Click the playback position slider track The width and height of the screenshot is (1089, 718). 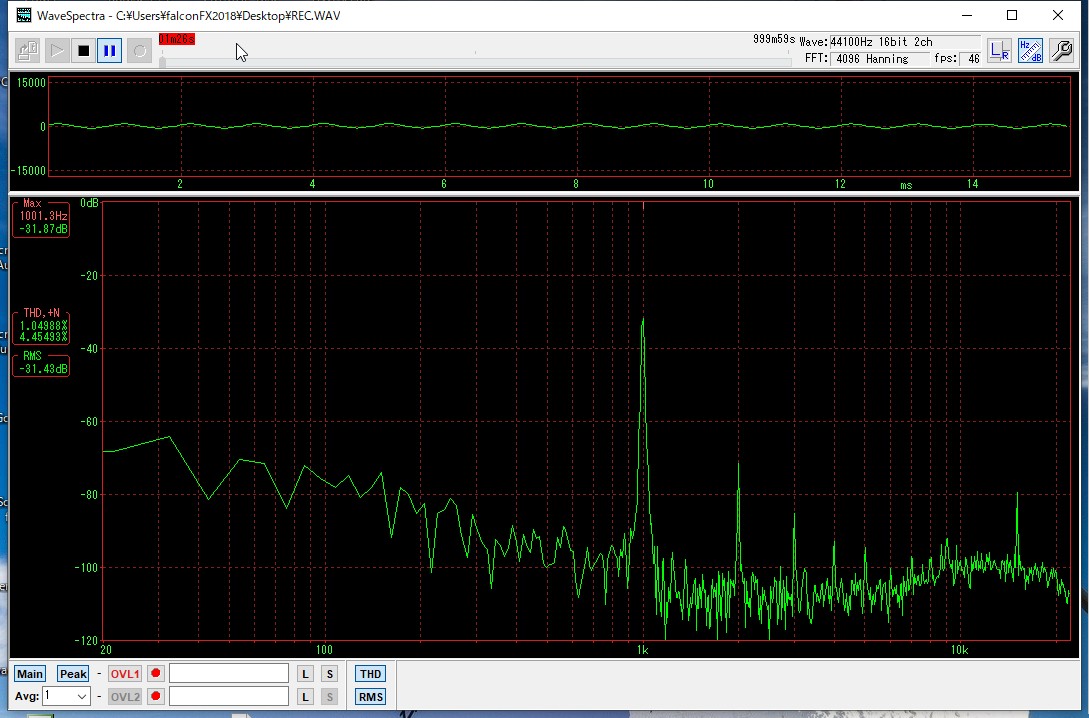tap(476, 62)
